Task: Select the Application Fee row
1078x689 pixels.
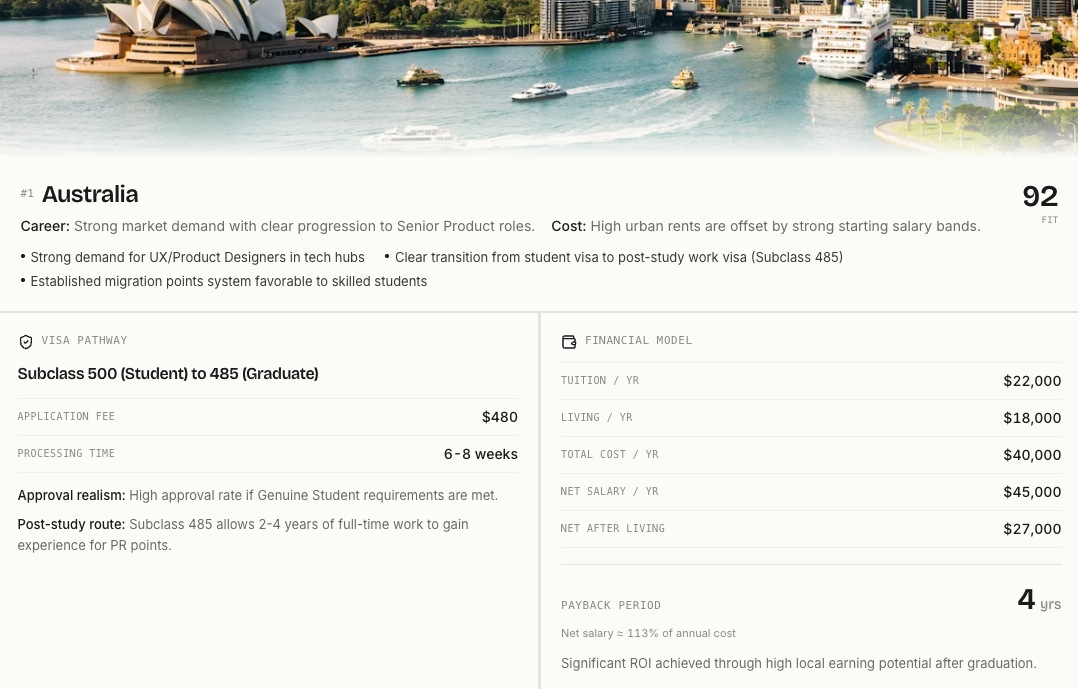Action: pyautogui.click(x=267, y=417)
